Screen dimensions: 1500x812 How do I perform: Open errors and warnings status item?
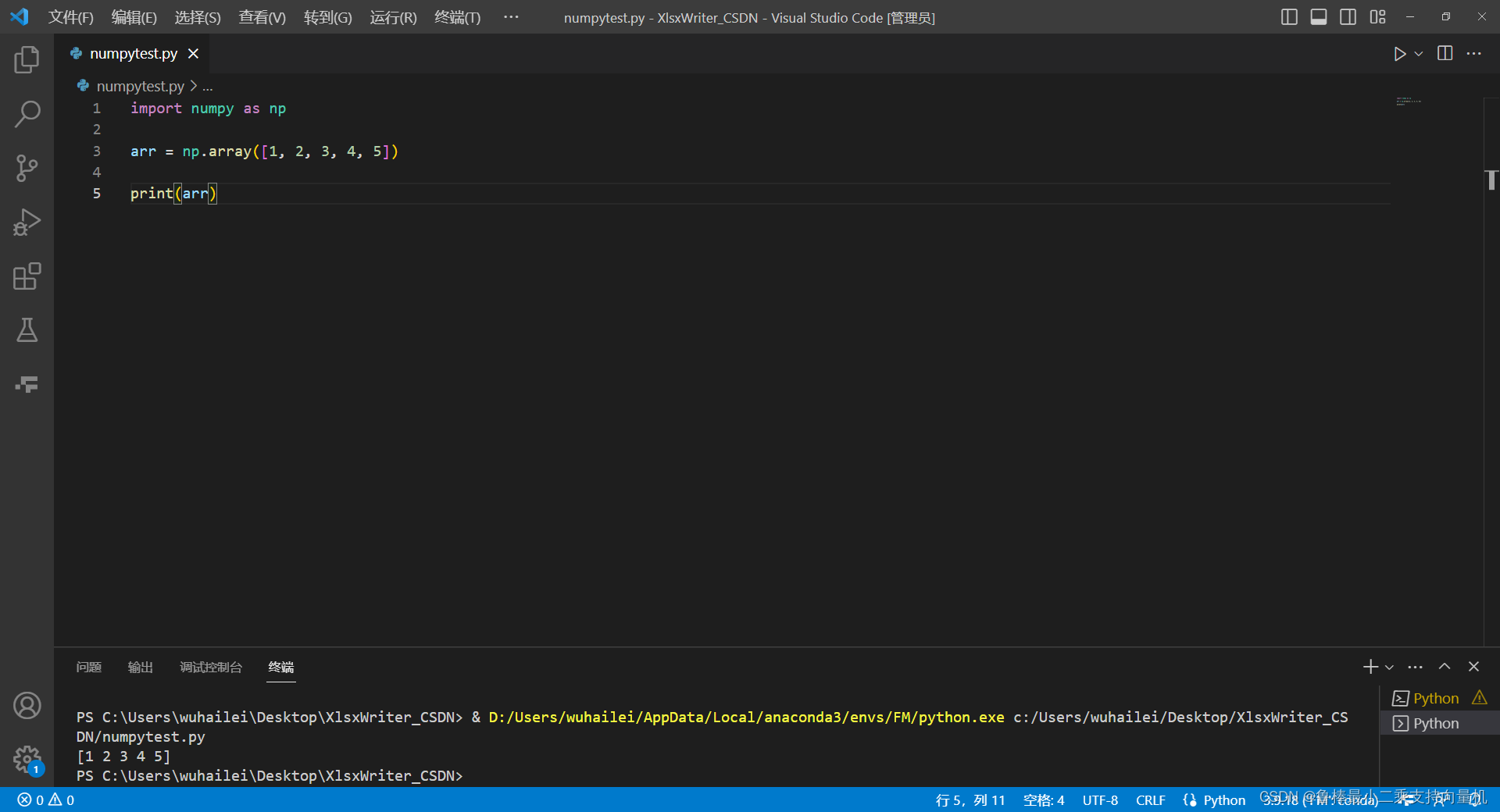[x=46, y=800]
